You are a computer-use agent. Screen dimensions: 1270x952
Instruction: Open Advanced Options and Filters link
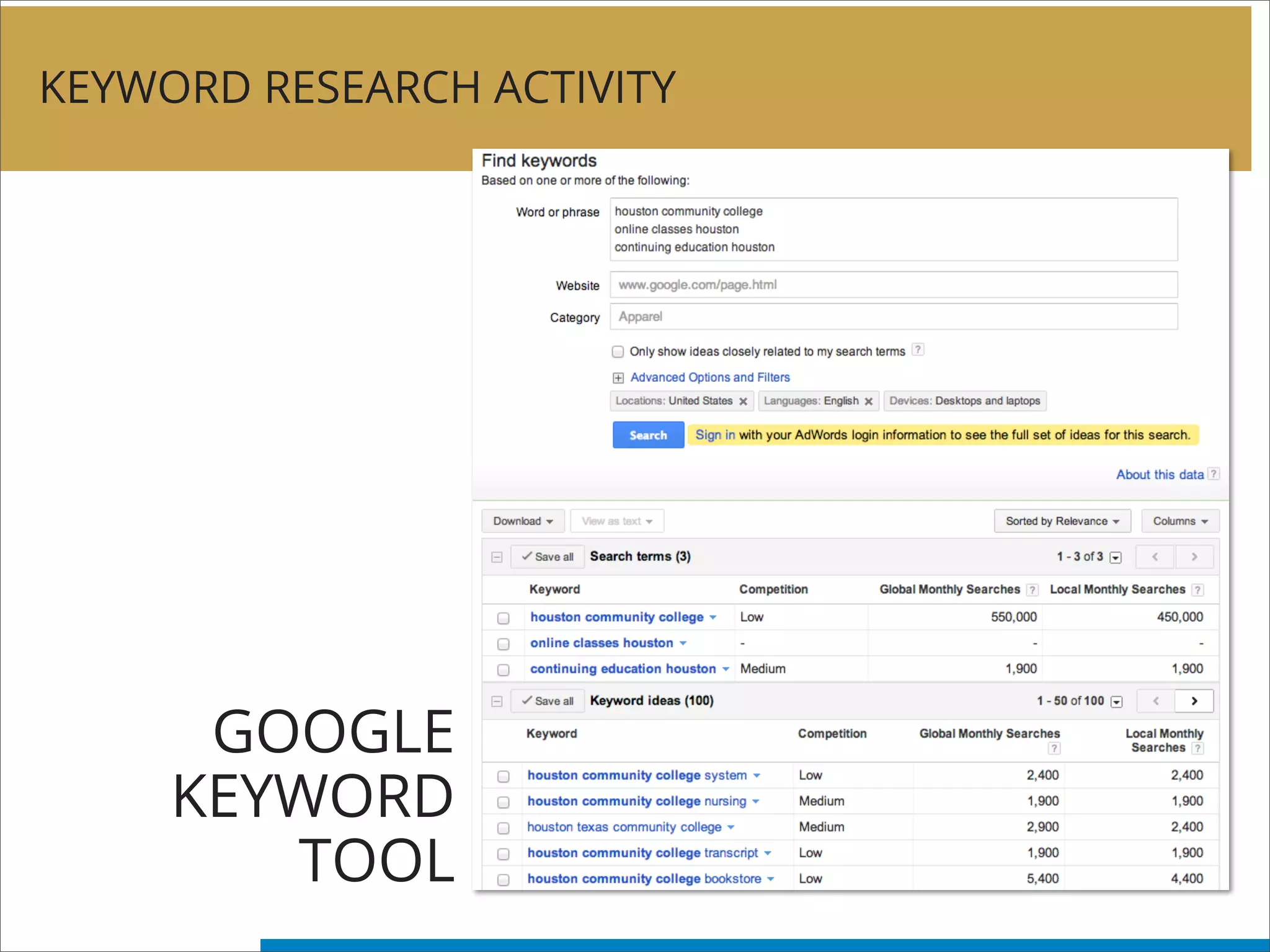pos(710,377)
